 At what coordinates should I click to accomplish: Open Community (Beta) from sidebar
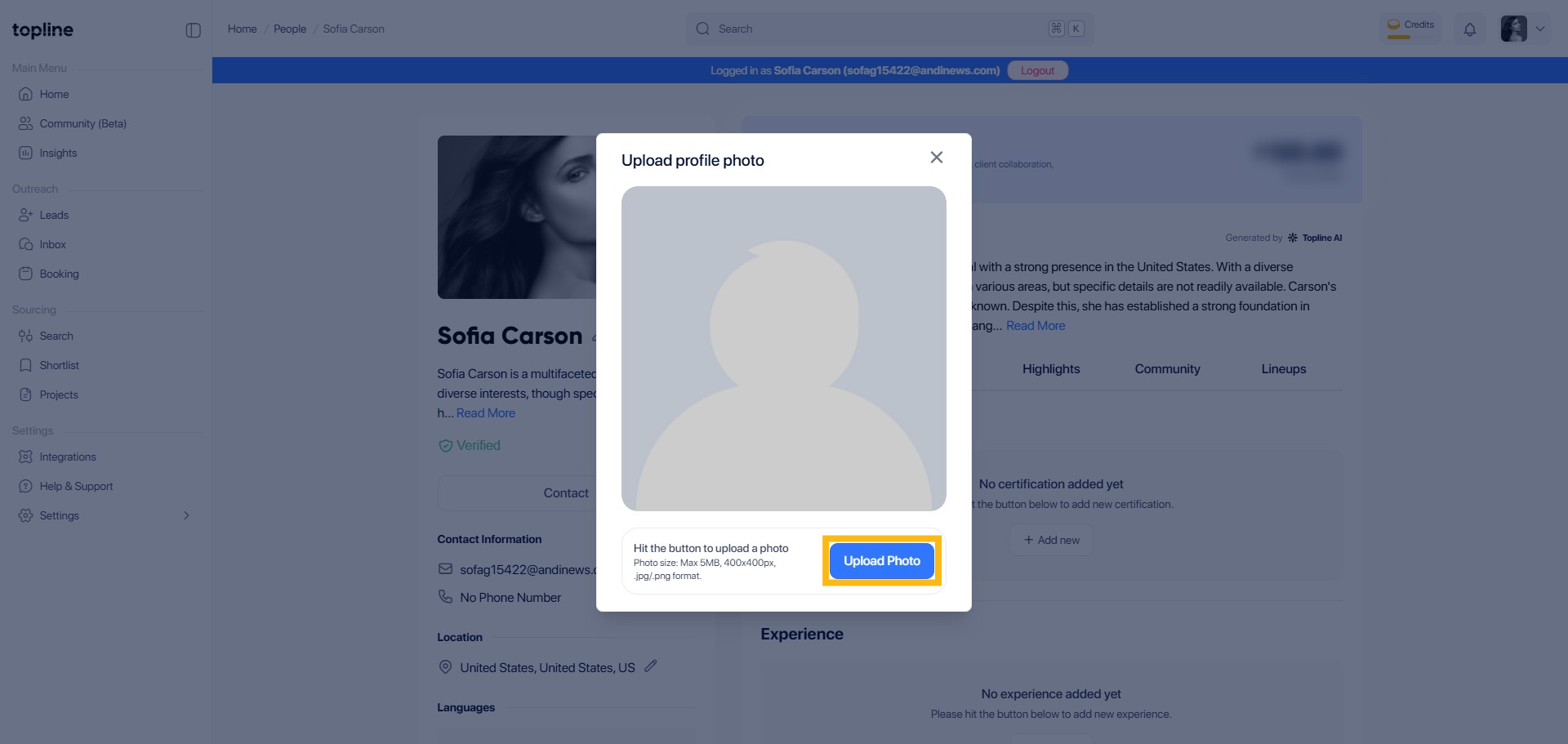click(82, 123)
